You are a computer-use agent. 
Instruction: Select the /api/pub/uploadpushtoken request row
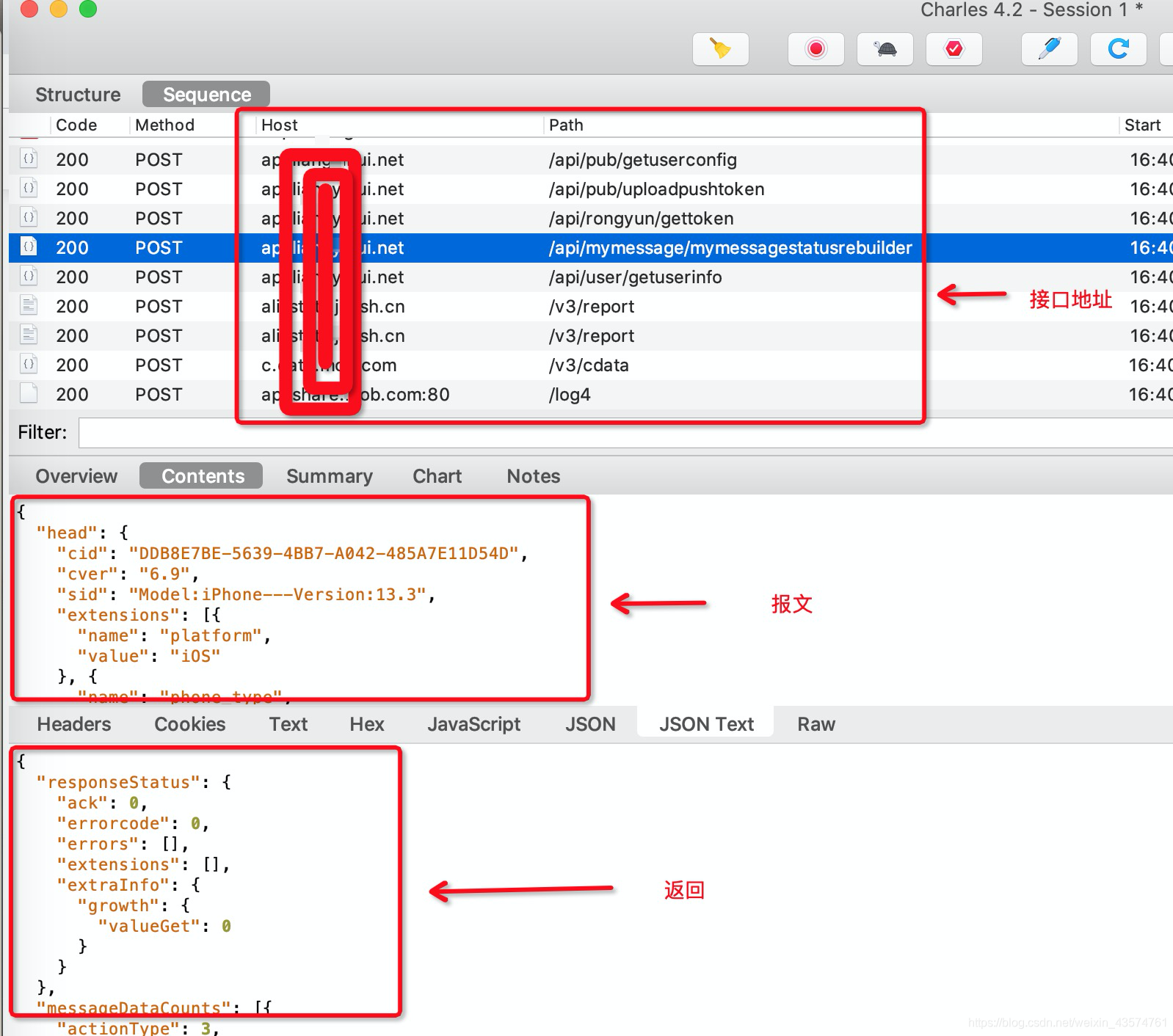pos(591,189)
